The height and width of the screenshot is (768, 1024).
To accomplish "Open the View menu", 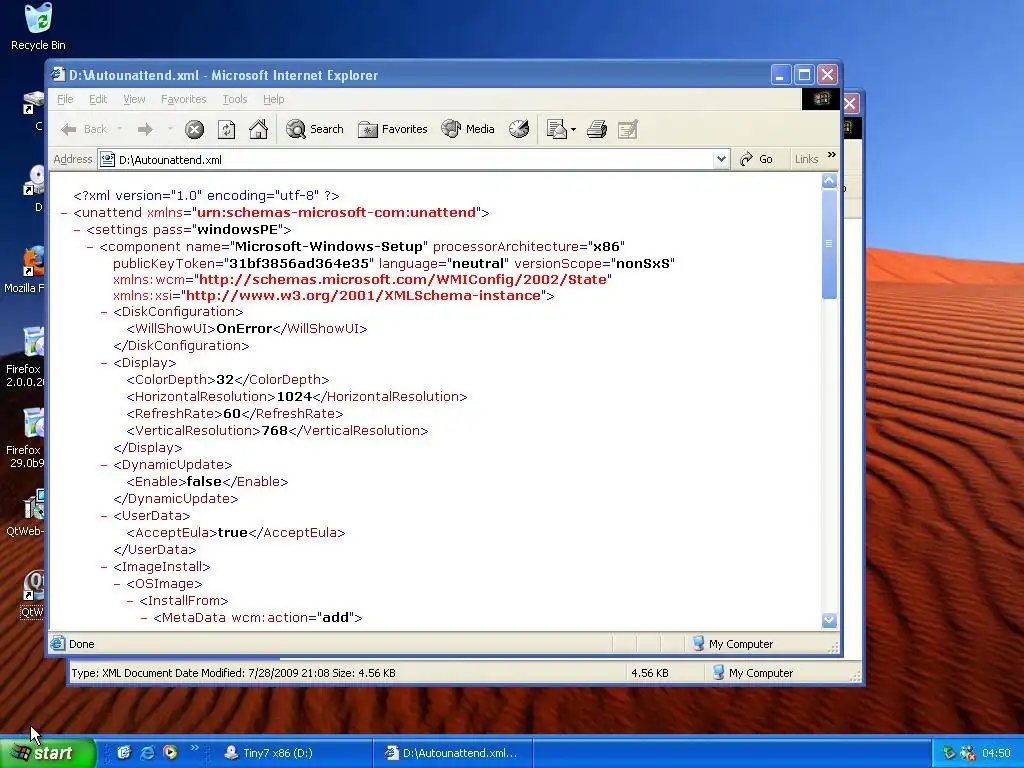I will 134,99.
